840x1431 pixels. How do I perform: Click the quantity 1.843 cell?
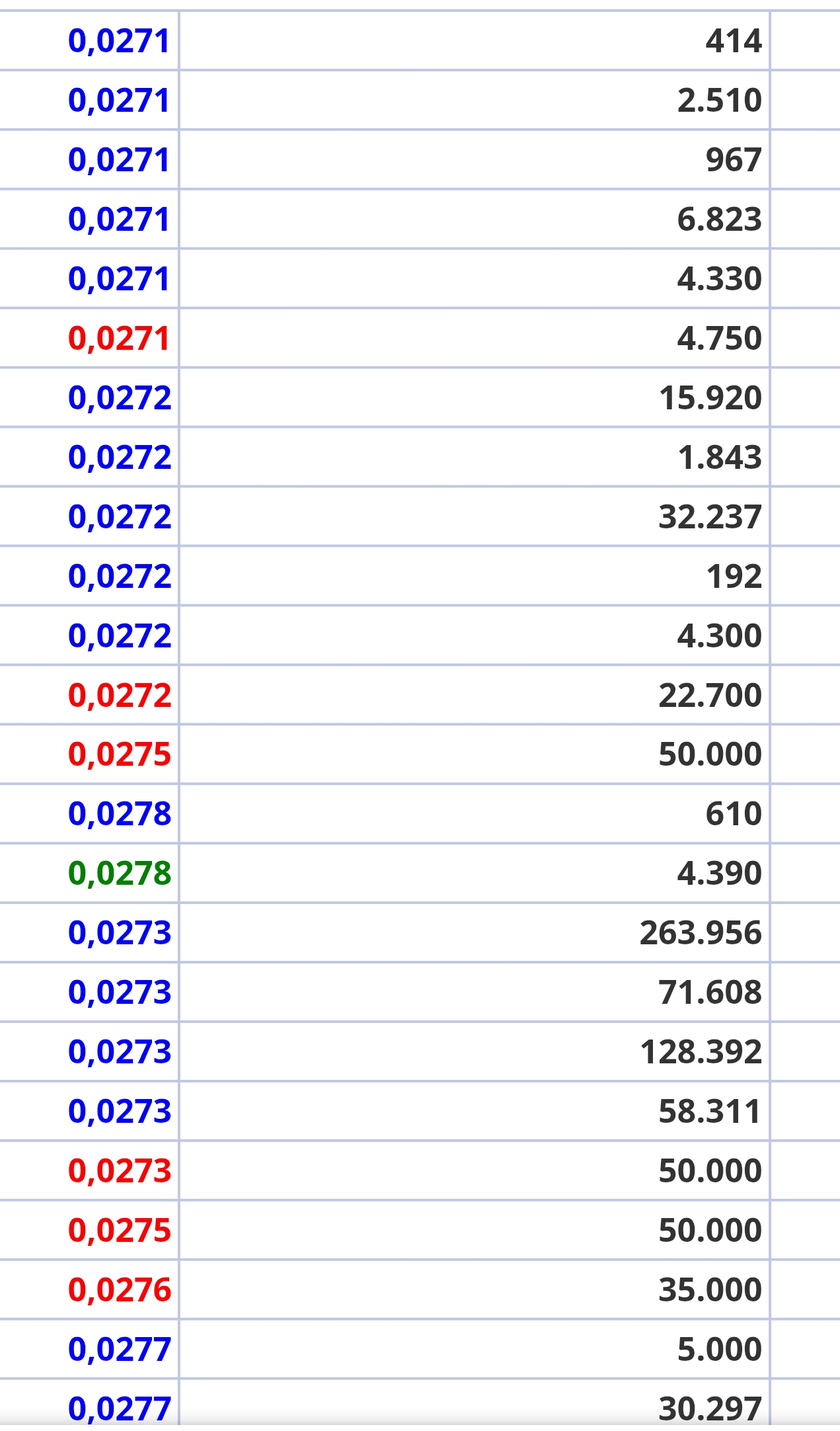(x=475, y=457)
